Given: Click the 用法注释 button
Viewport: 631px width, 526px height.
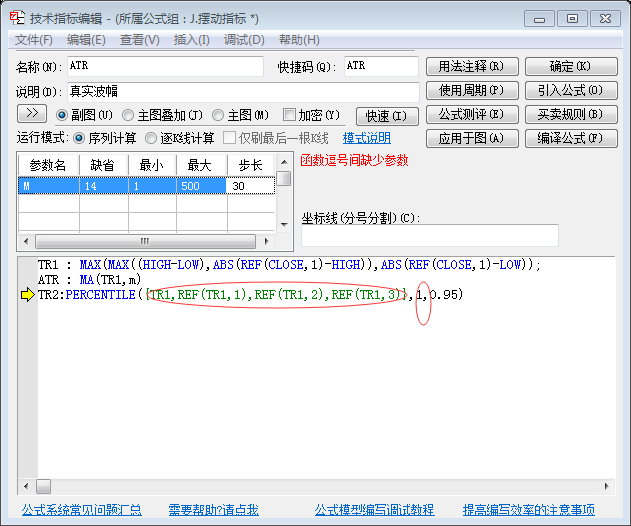Looking at the screenshot, I should 472,66.
